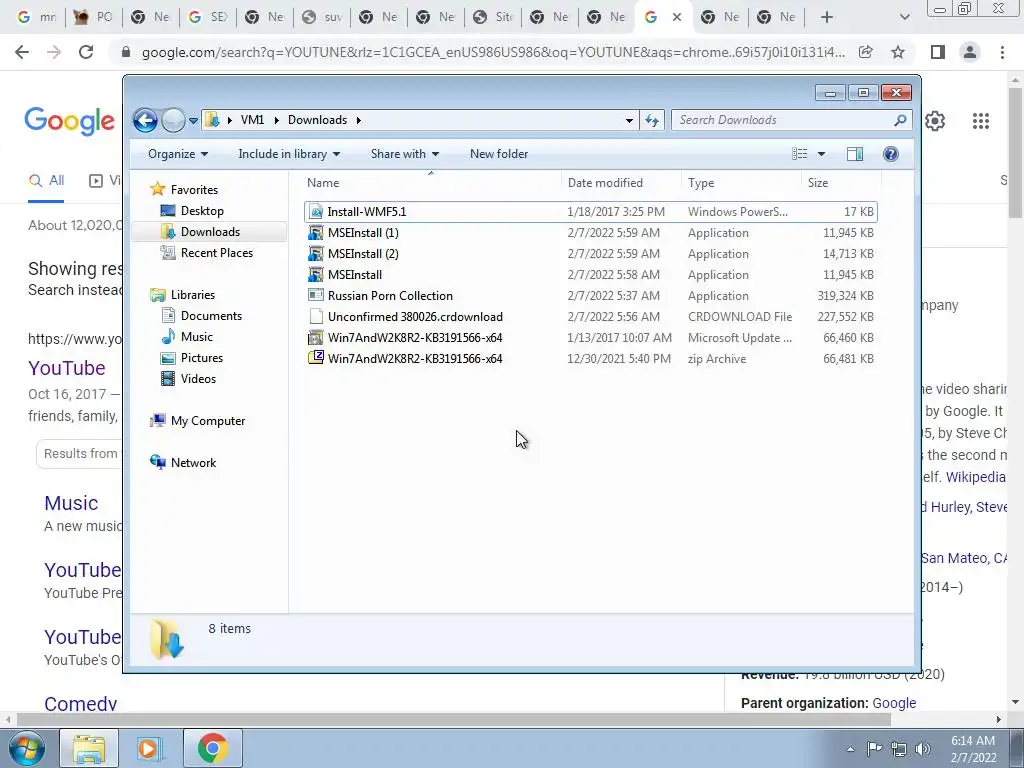The width and height of the screenshot is (1024, 768).
Task: Click the Search Downloads magnifier icon
Action: pyautogui.click(x=900, y=120)
